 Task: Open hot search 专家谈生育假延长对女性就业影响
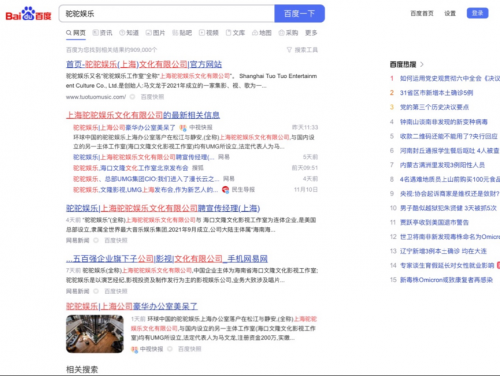447,265
